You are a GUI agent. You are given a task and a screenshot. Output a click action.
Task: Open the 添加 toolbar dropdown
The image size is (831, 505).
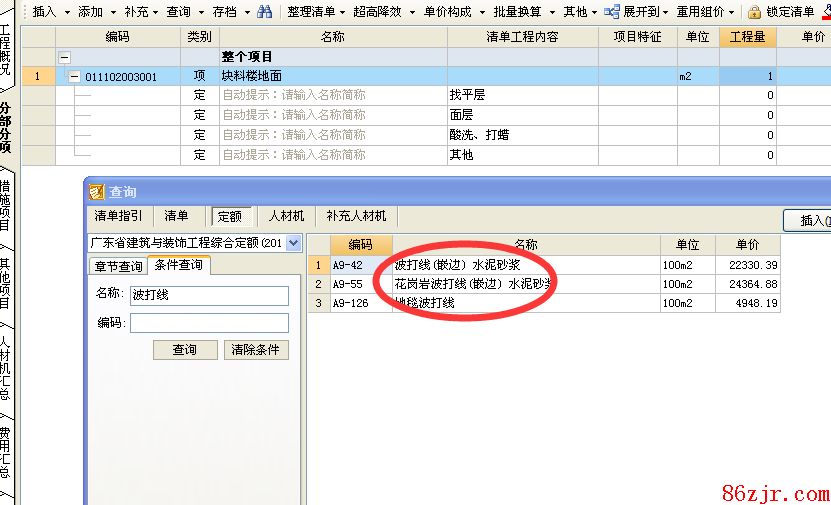95,12
